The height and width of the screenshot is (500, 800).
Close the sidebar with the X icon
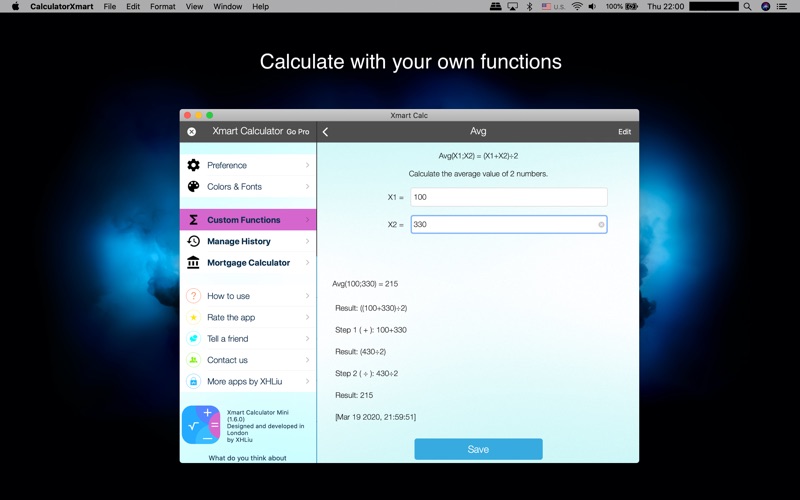(x=191, y=132)
